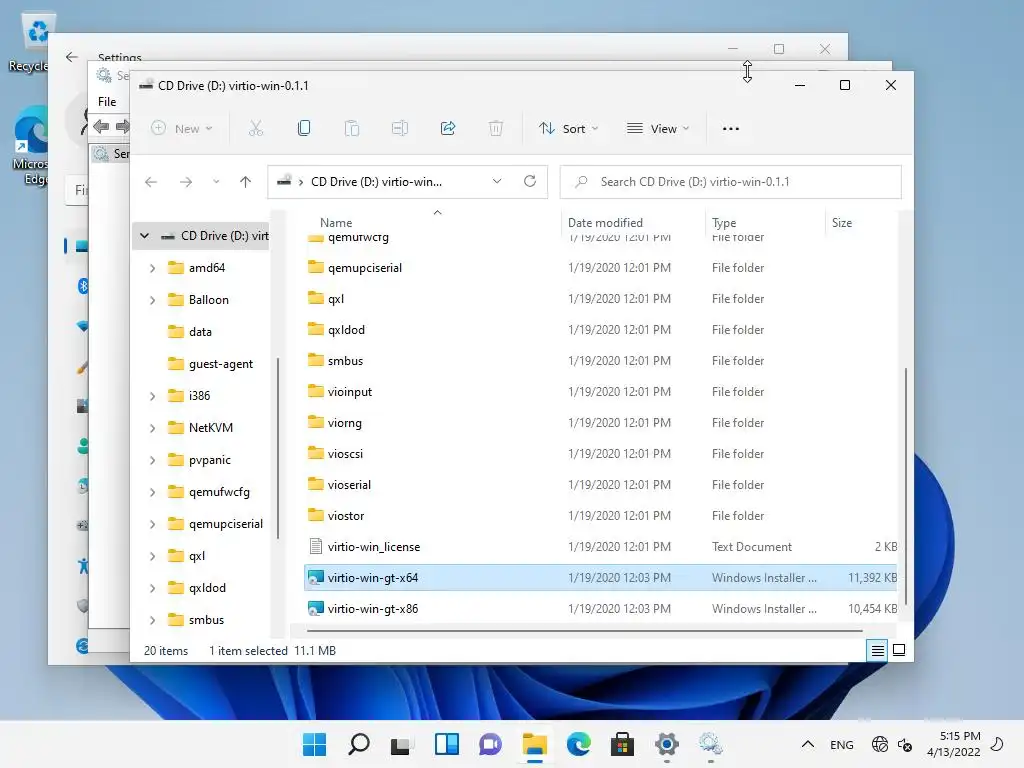Select the data folder in tree
This screenshot has height=768, width=1024.
click(190, 332)
